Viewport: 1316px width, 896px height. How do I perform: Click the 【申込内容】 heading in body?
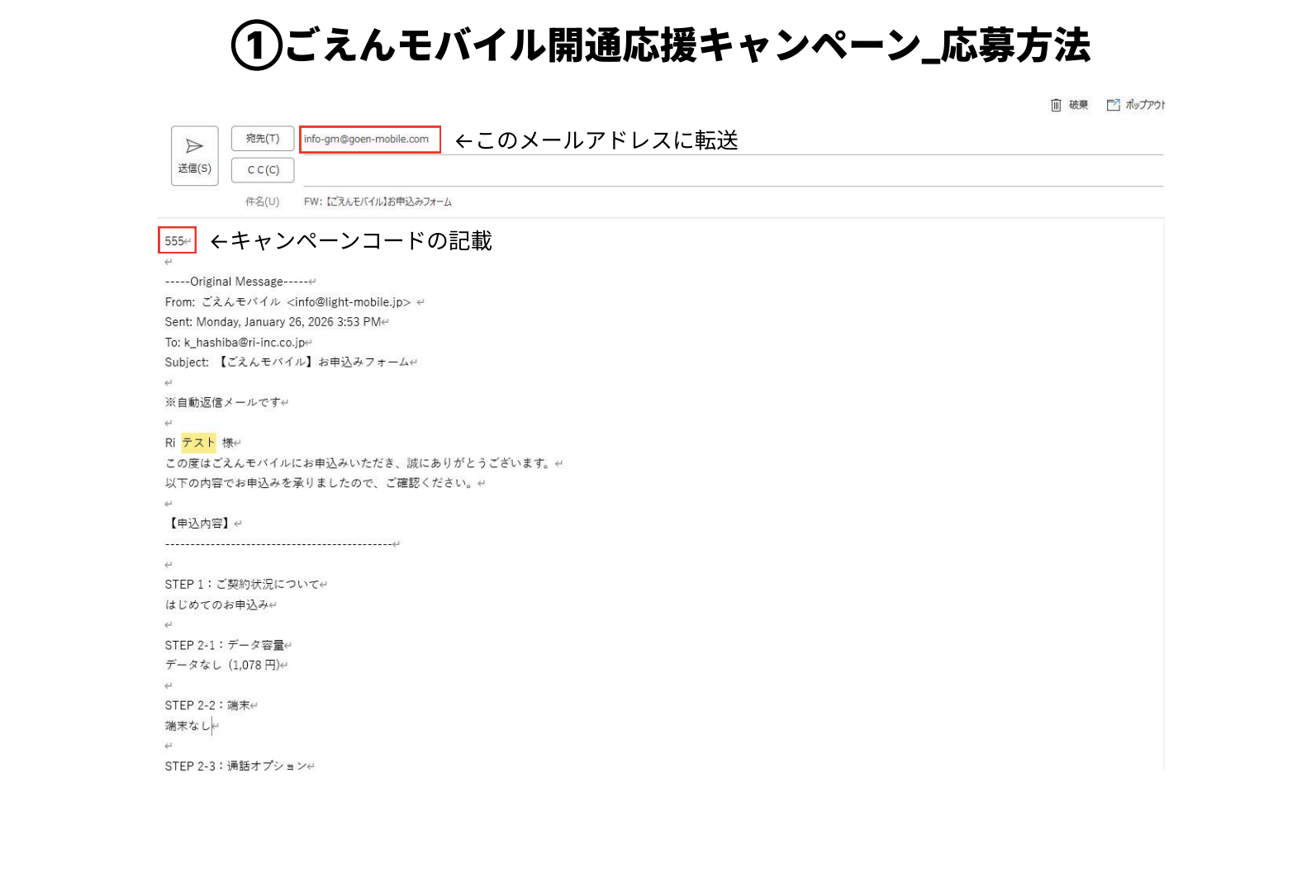coord(199,524)
